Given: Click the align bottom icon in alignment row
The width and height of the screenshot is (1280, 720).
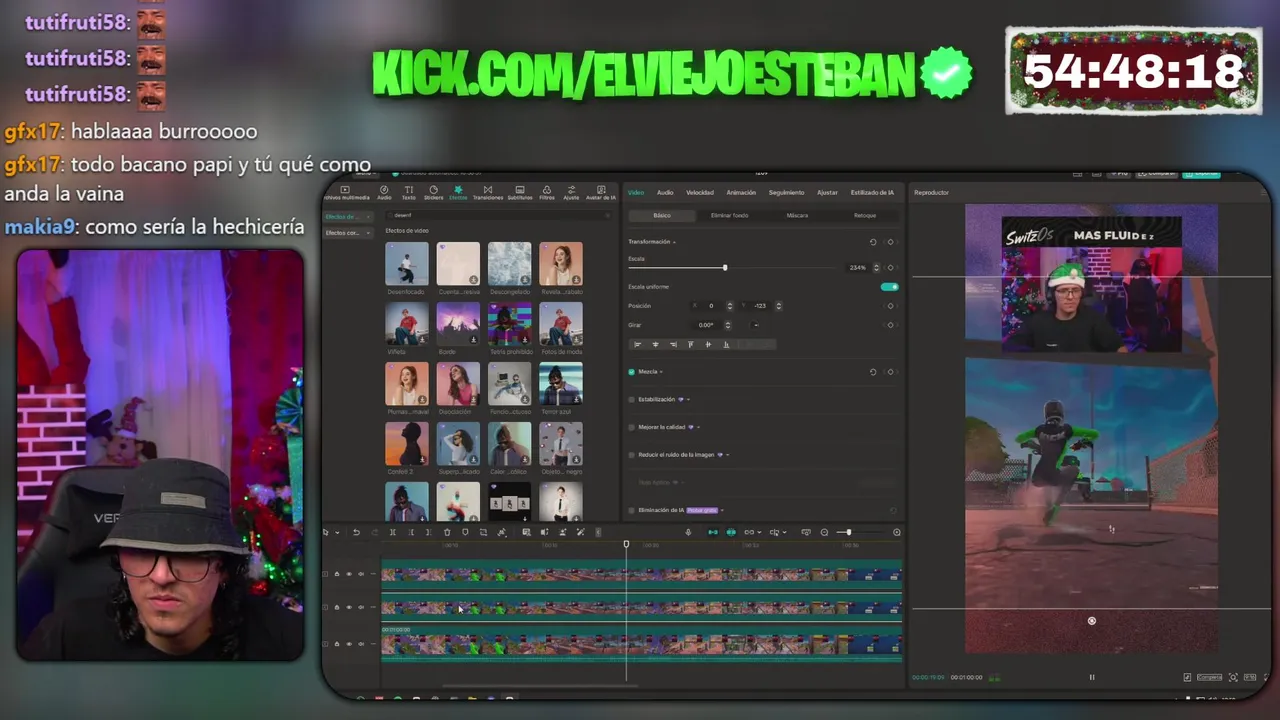Looking at the screenshot, I should pos(726,344).
